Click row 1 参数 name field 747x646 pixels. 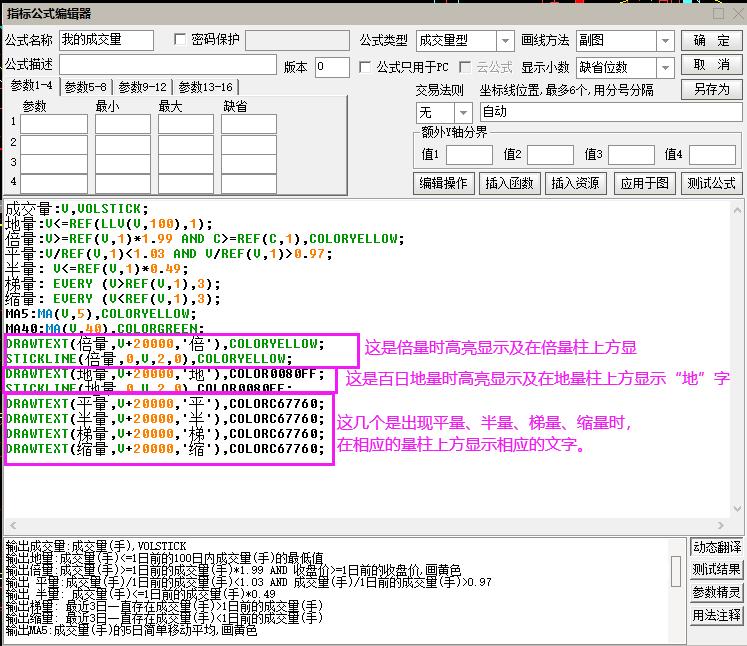[x=54, y=124]
